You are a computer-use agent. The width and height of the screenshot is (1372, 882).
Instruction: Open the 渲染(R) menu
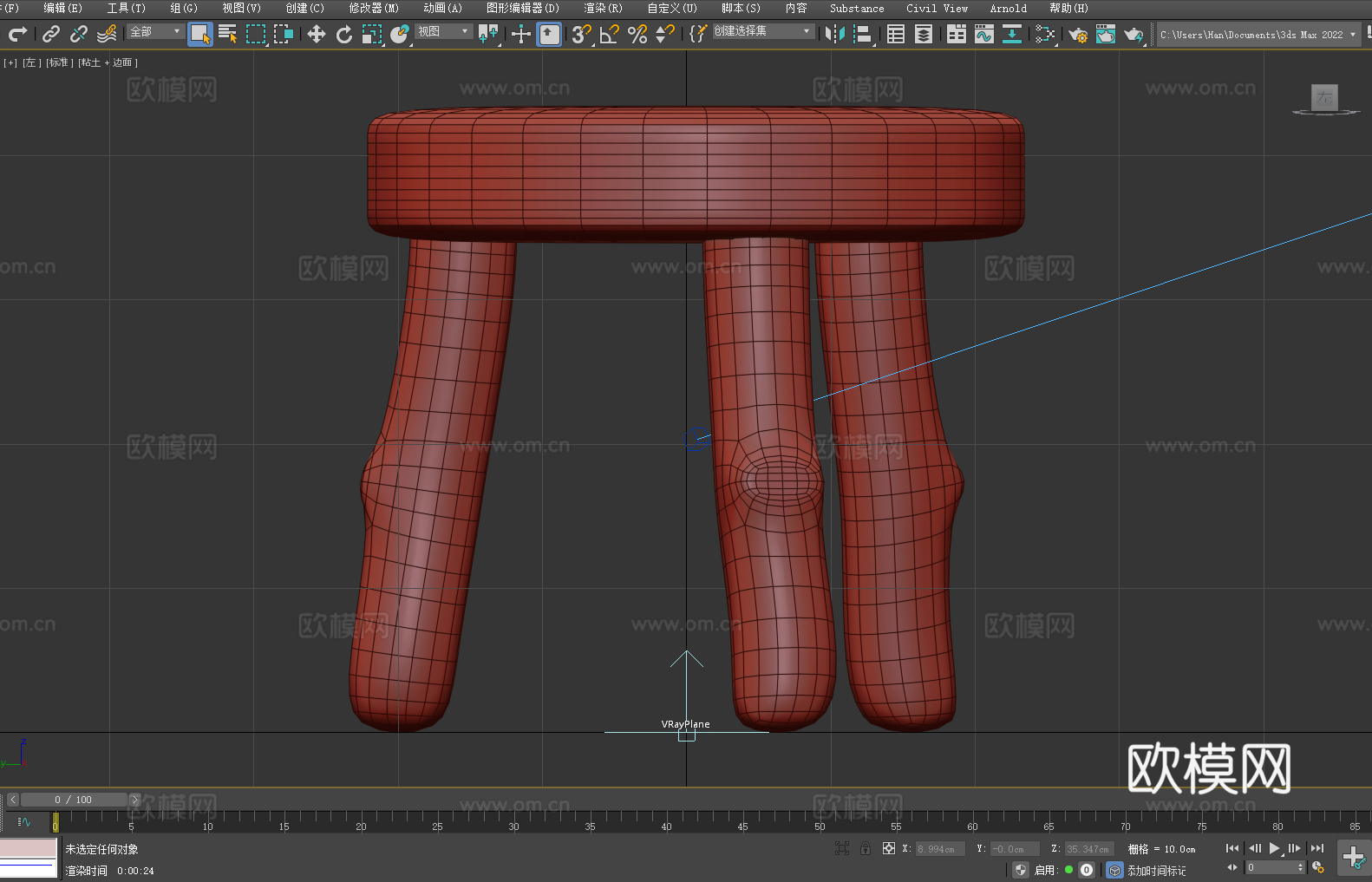pyautogui.click(x=603, y=8)
